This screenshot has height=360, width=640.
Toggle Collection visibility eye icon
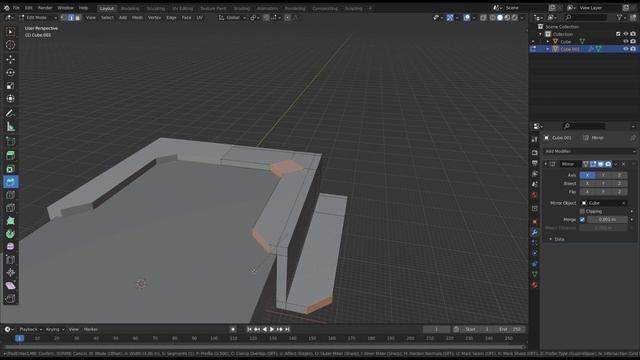click(x=626, y=34)
